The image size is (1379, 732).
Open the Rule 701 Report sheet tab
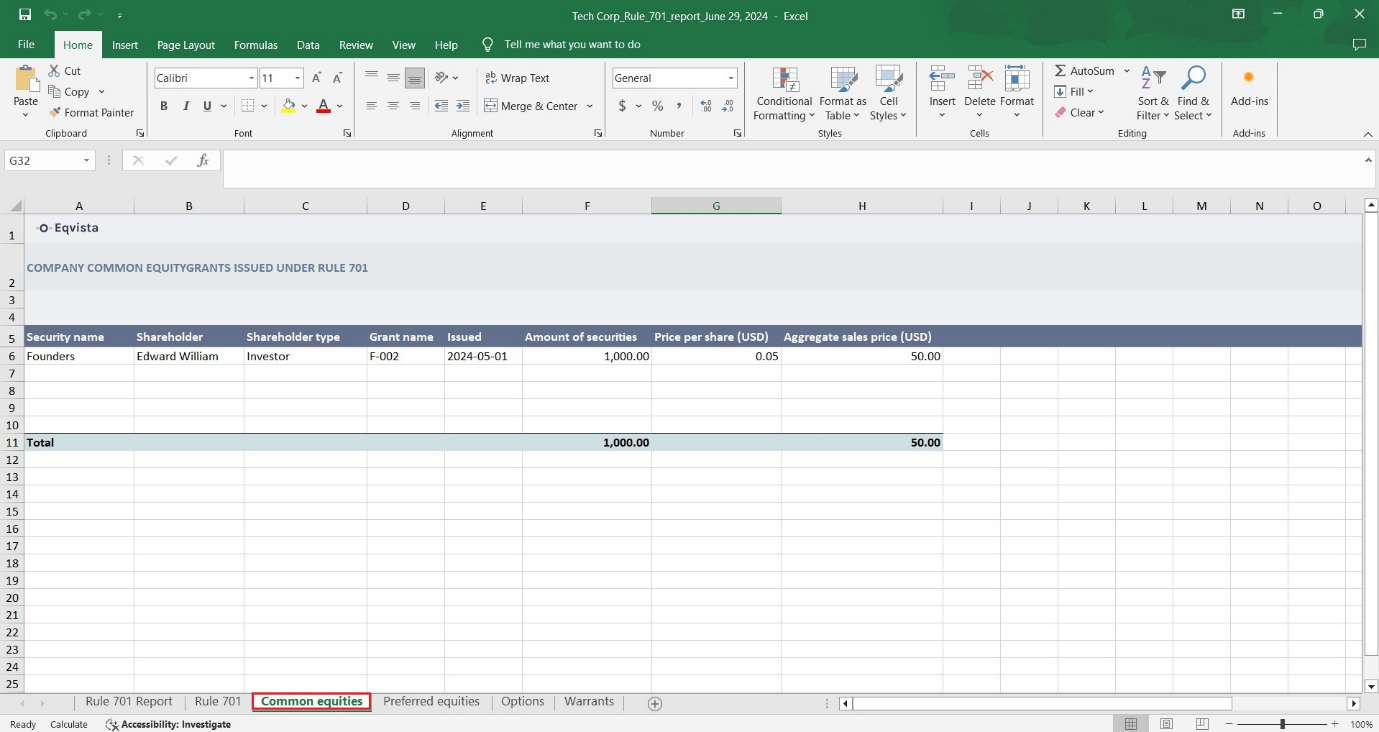129,702
